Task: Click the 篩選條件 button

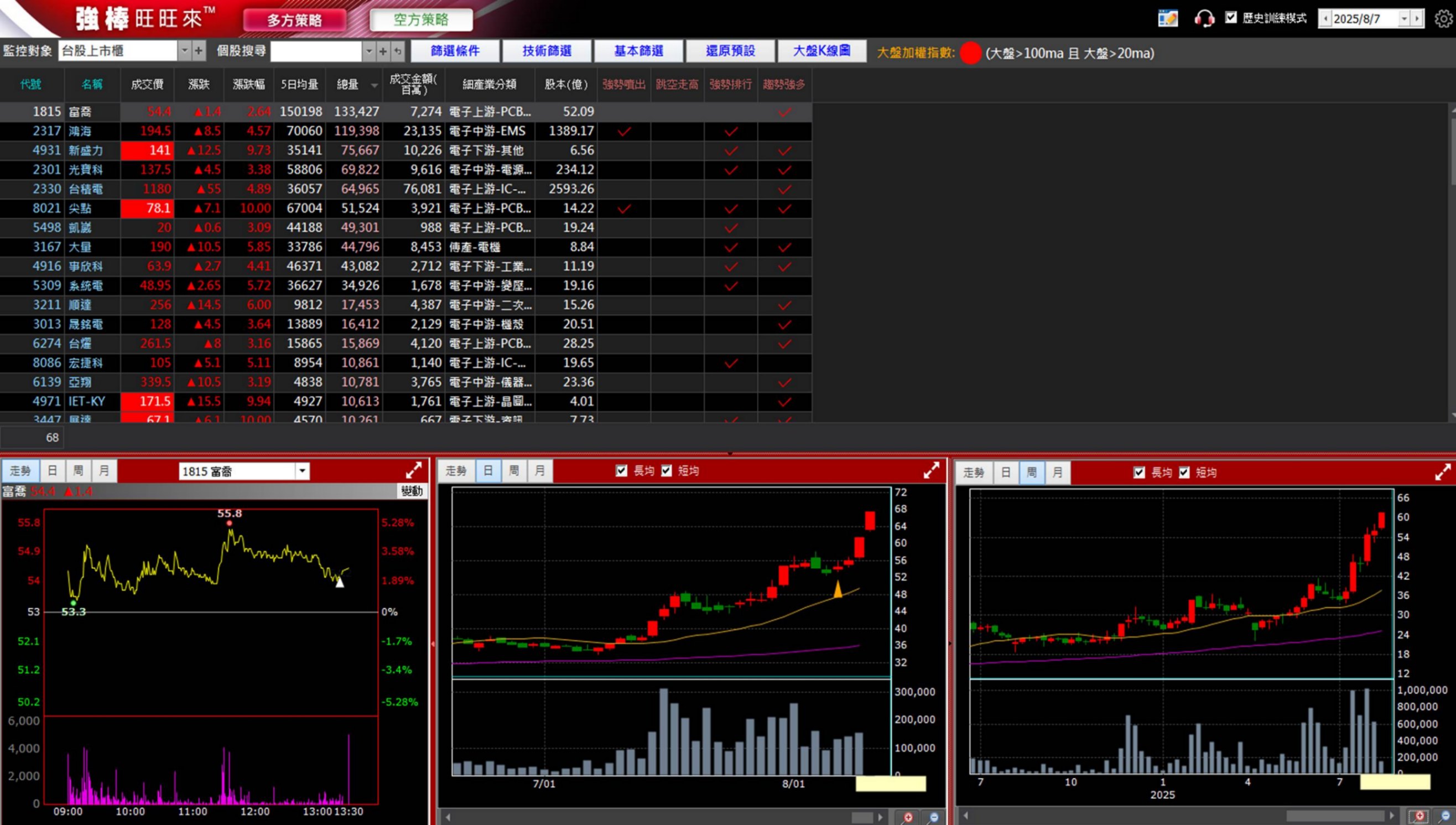Action: [455, 51]
